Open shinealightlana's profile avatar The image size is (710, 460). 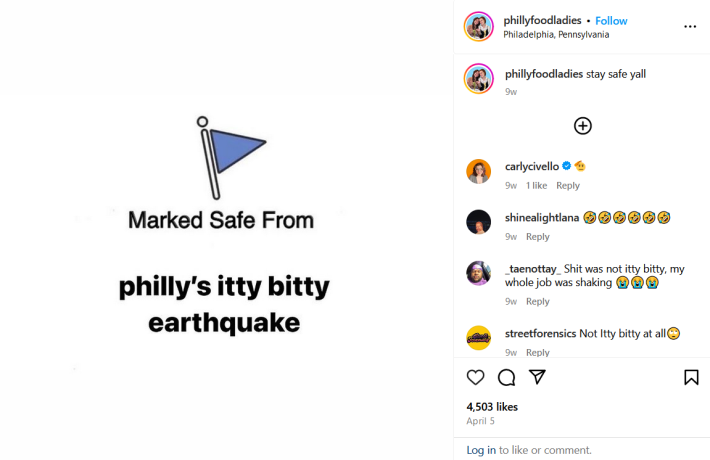click(479, 222)
